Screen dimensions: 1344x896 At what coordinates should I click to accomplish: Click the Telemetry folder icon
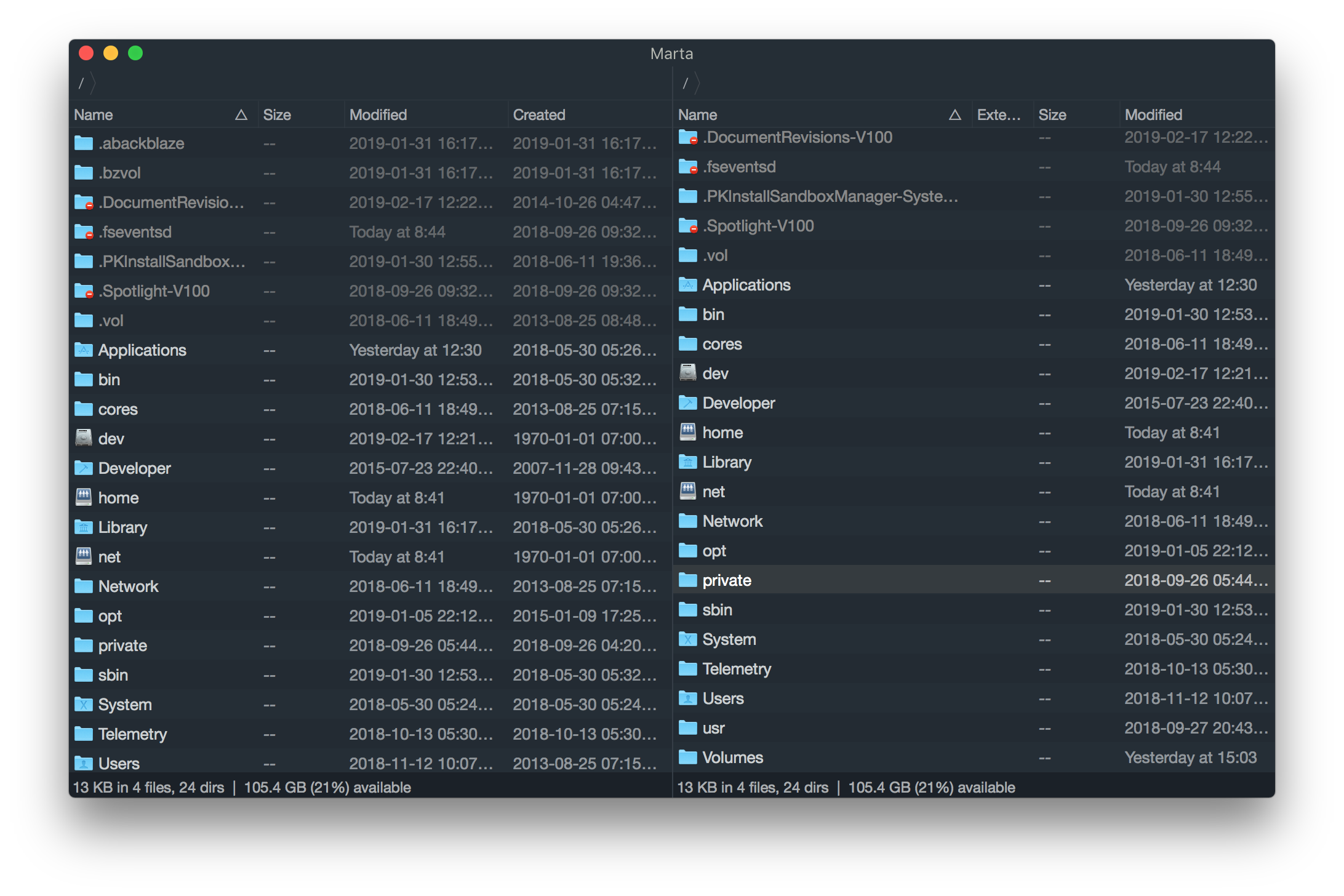click(x=82, y=734)
